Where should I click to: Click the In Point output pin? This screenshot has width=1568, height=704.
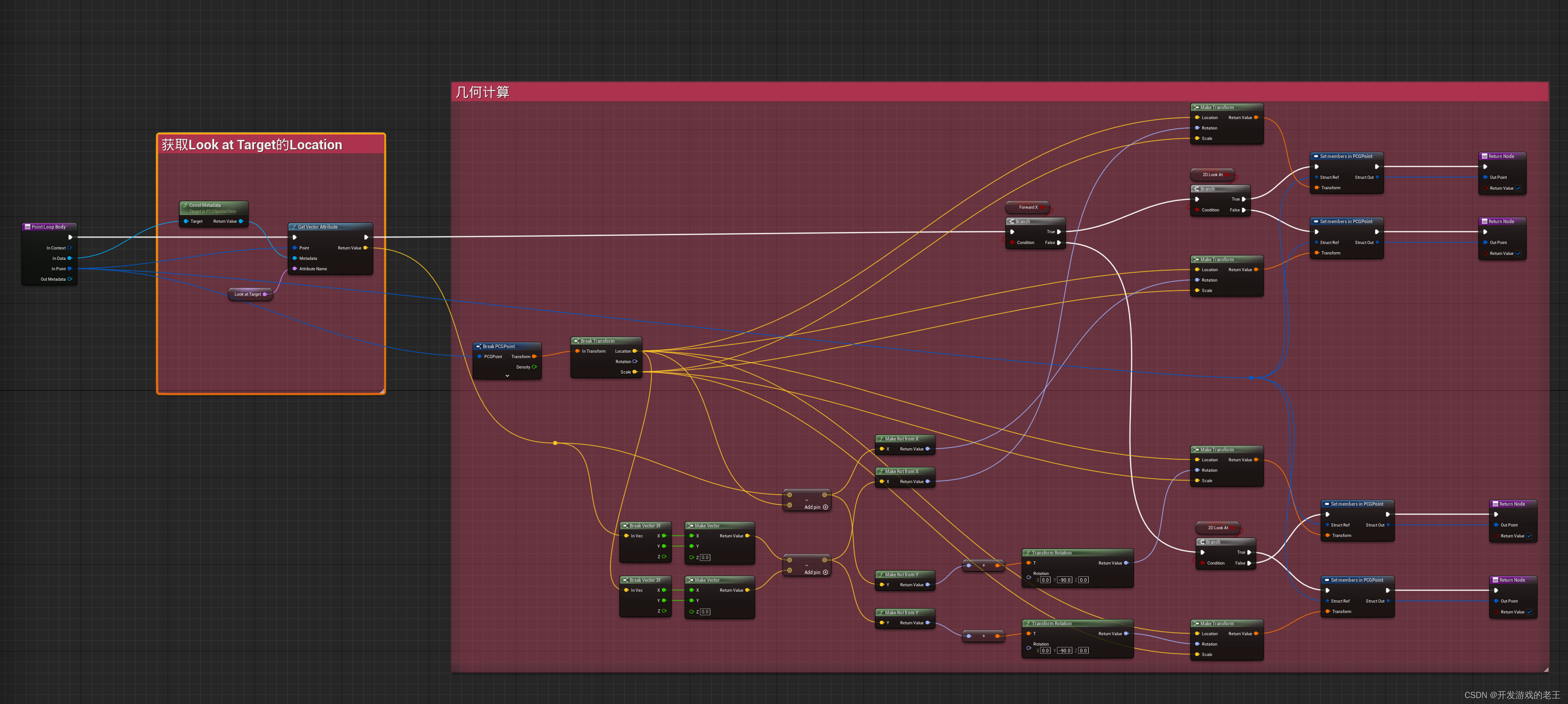69,268
